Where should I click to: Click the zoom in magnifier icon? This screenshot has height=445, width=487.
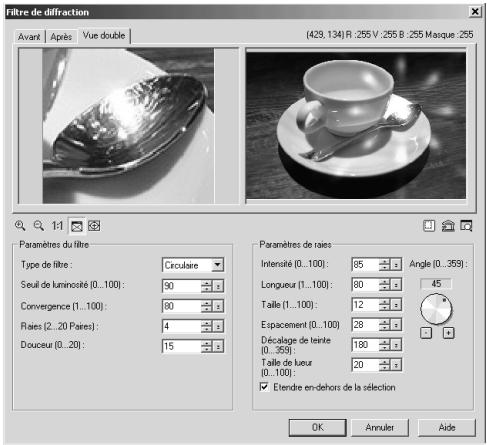coord(20,226)
